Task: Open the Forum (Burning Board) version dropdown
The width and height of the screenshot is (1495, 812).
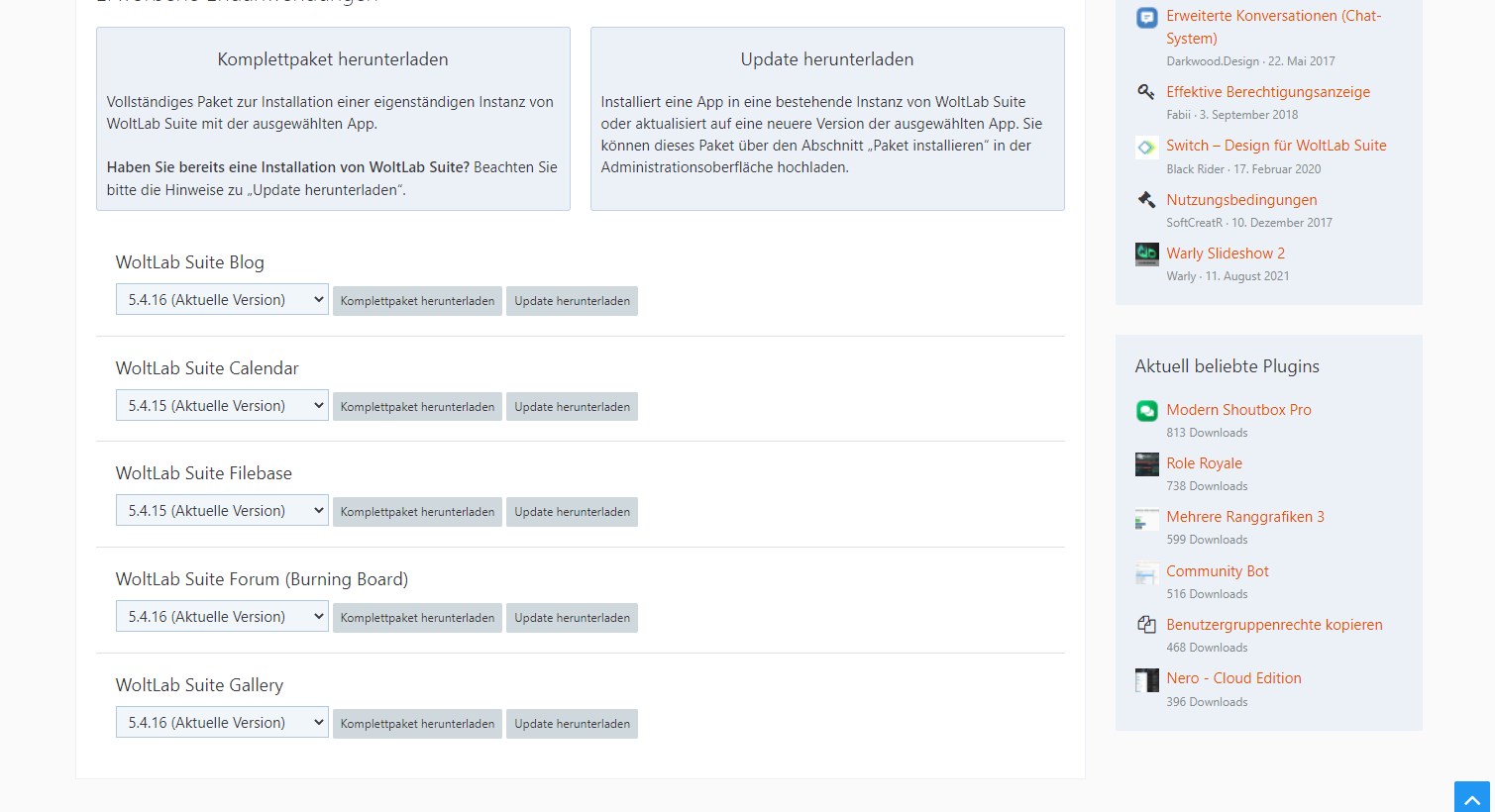Action: pyautogui.click(x=222, y=617)
